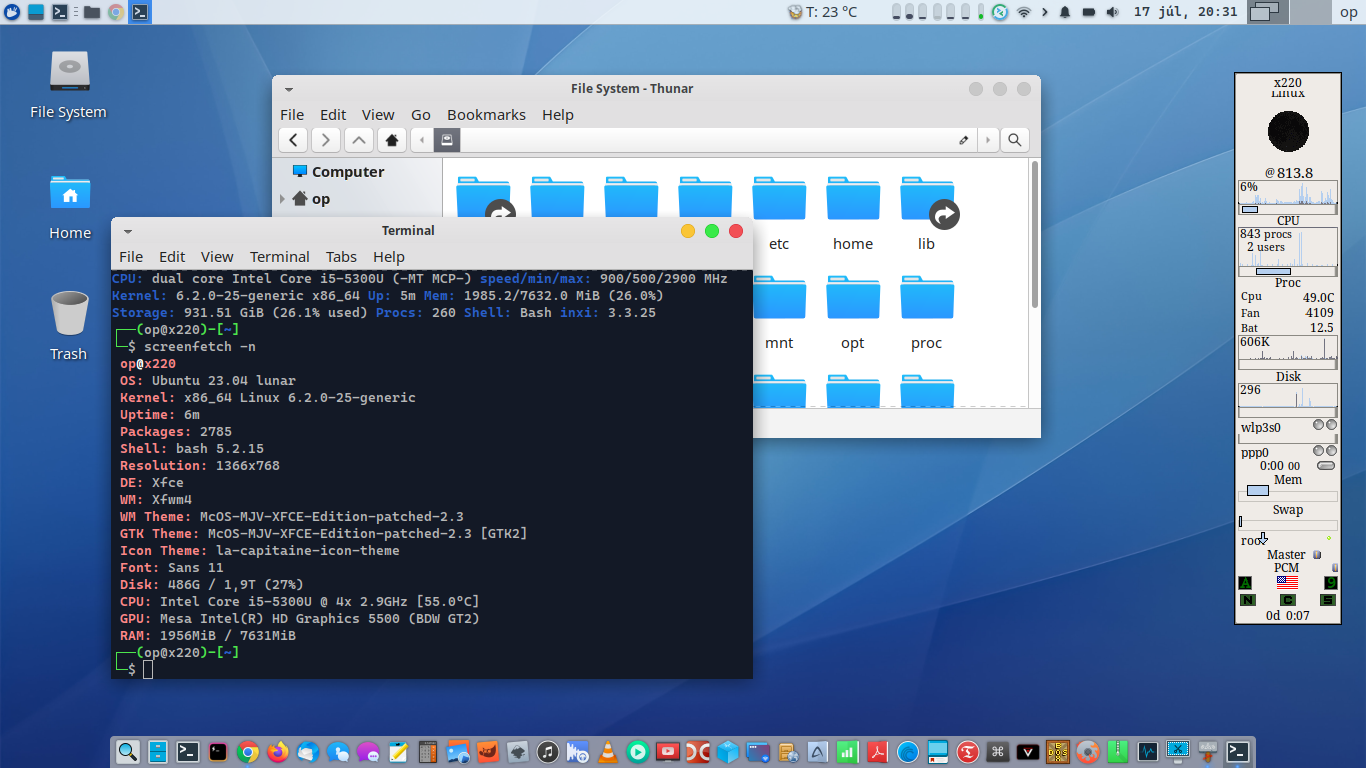Open the volume speaker icon
Screen dimensions: 1366x768
click(x=1112, y=12)
